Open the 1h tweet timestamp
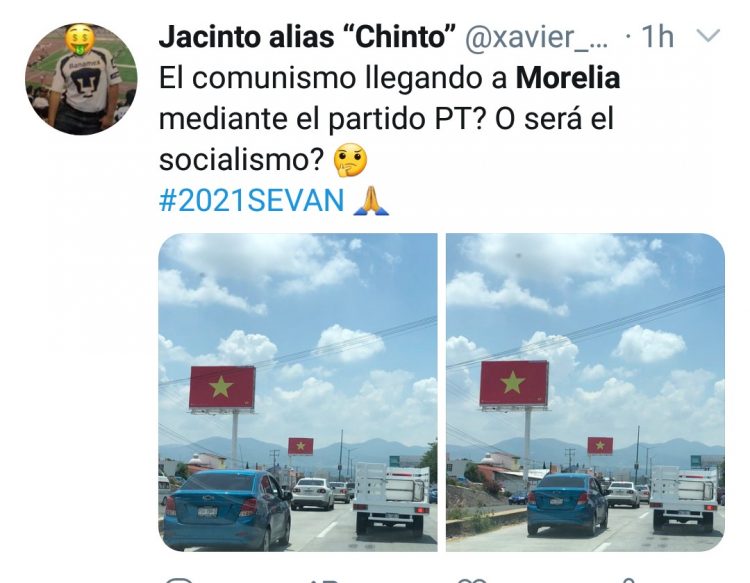This screenshot has height=583, width=750. 657,36
